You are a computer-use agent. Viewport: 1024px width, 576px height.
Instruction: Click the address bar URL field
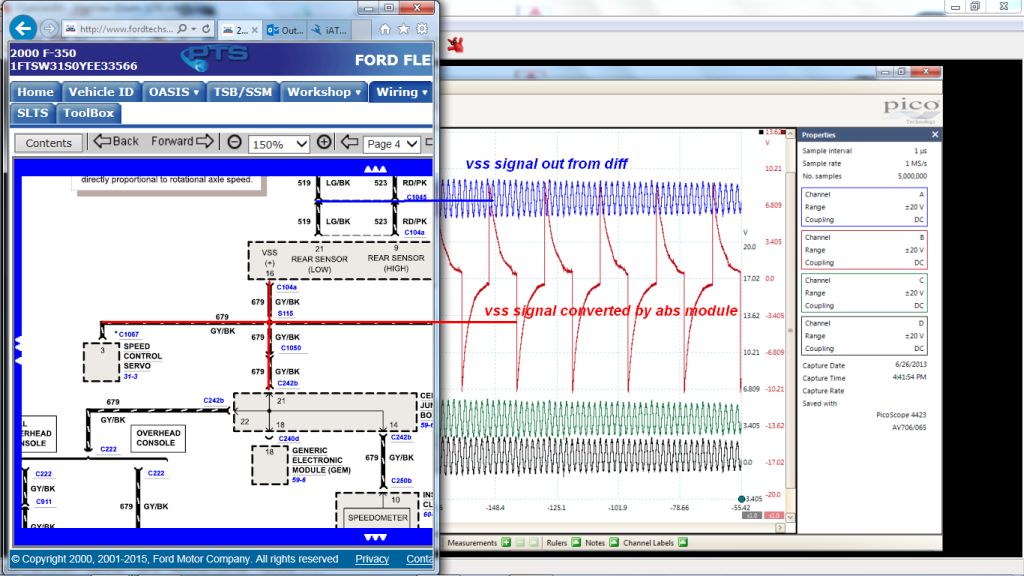tap(127, 29)
